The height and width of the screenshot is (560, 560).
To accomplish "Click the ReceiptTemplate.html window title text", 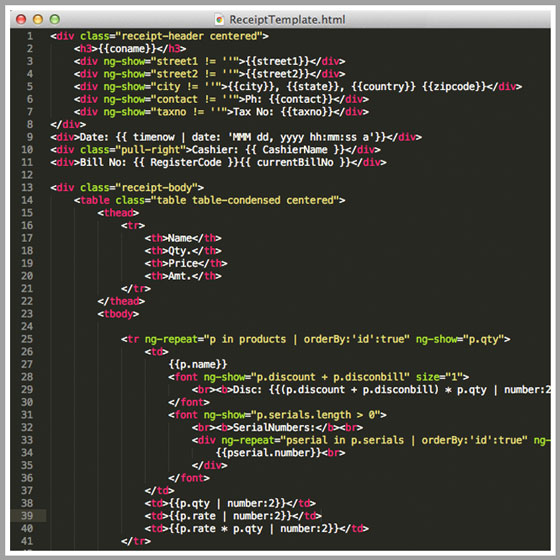I will coord(287,19).
